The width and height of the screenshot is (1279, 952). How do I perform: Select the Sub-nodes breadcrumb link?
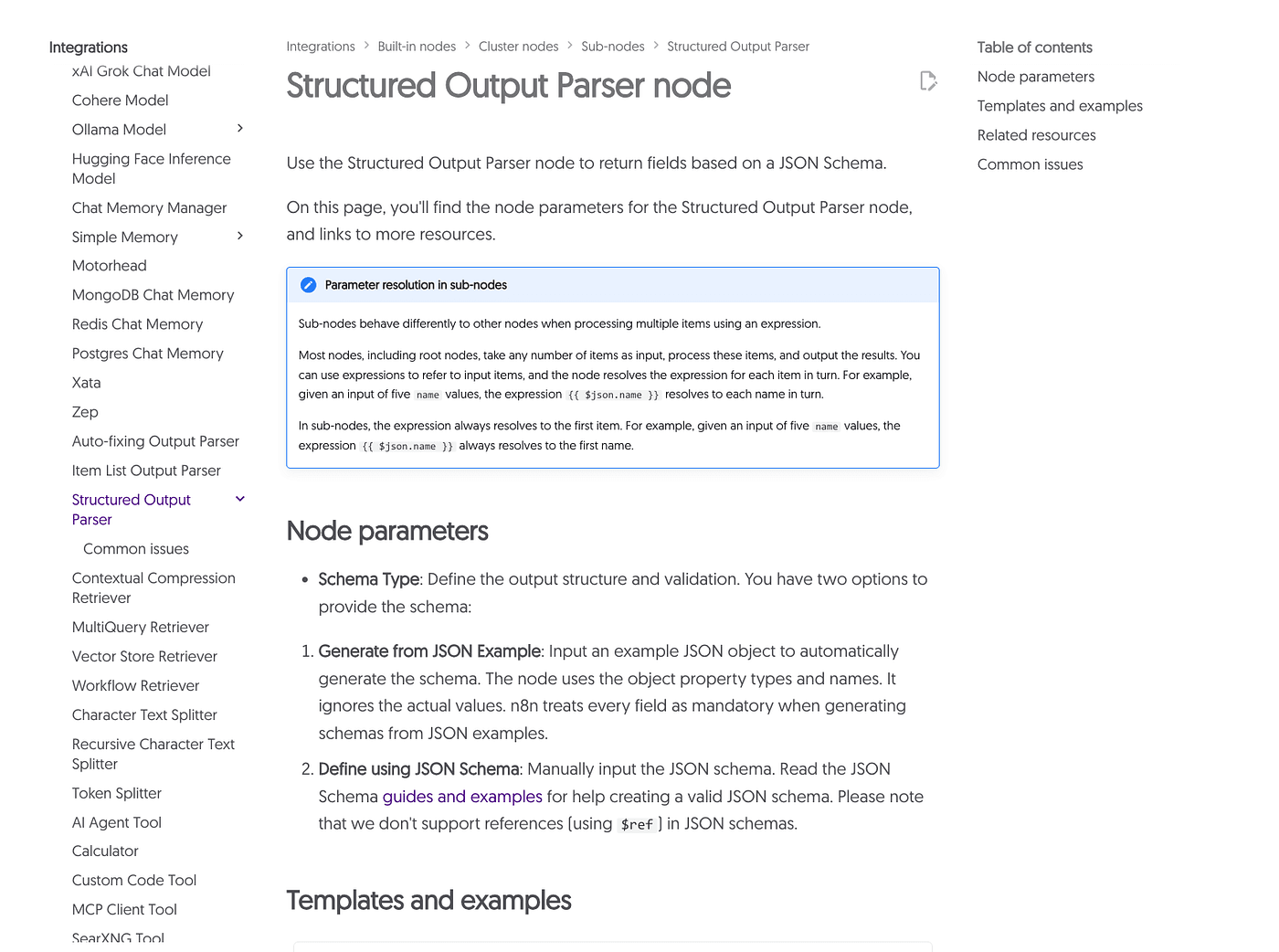612,47
